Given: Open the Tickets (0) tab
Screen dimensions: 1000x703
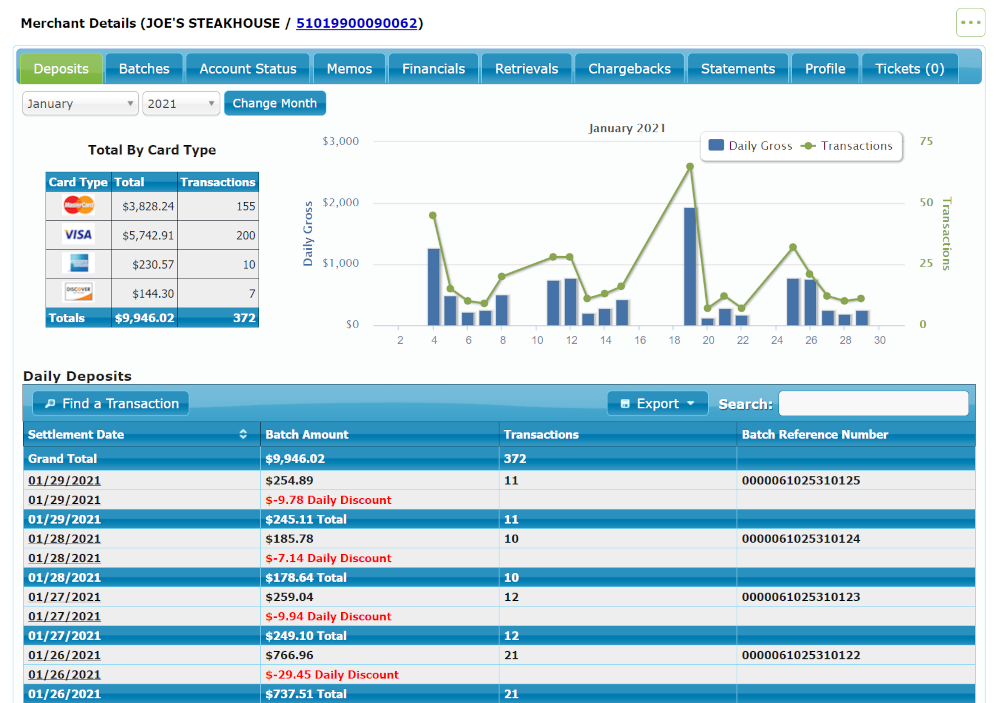Looking at the screenshot, I should 909,68.
